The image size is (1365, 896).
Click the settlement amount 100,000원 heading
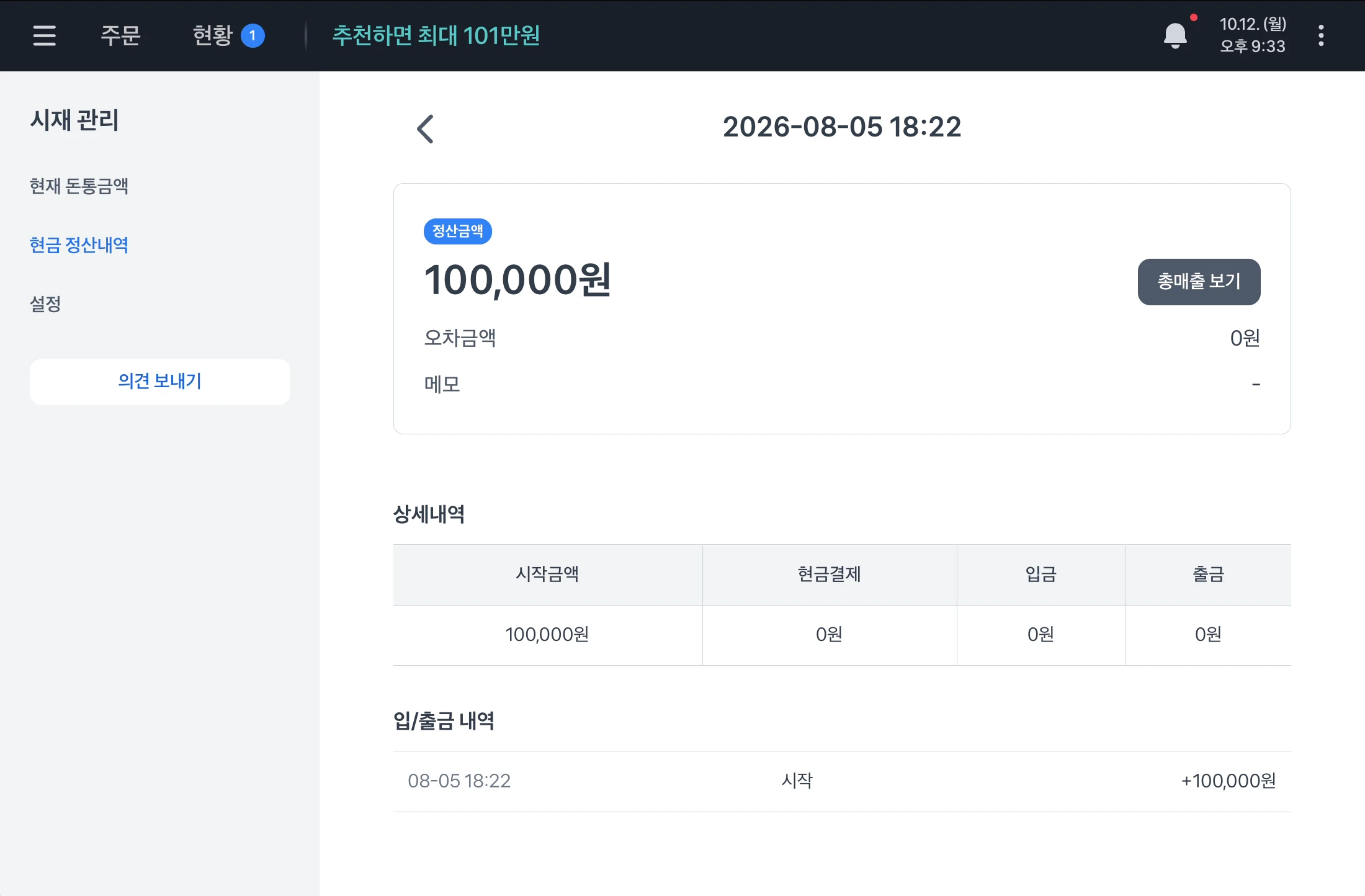[x=518, y=280]
